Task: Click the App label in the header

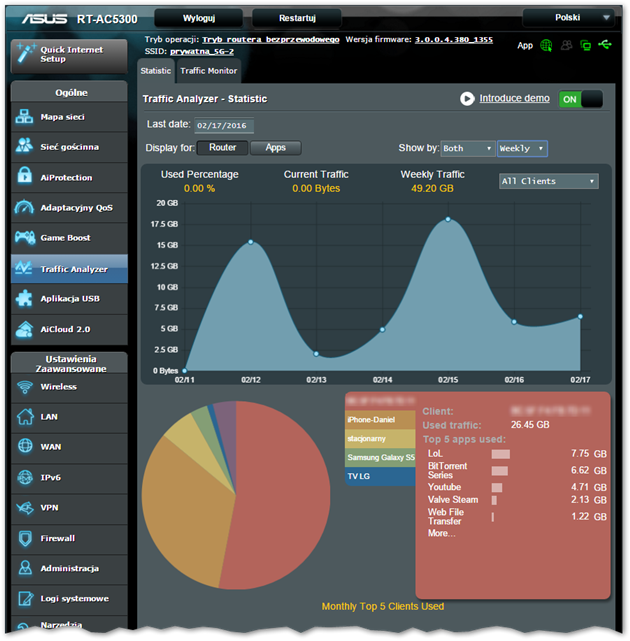Action: click(x=525, y=45)
